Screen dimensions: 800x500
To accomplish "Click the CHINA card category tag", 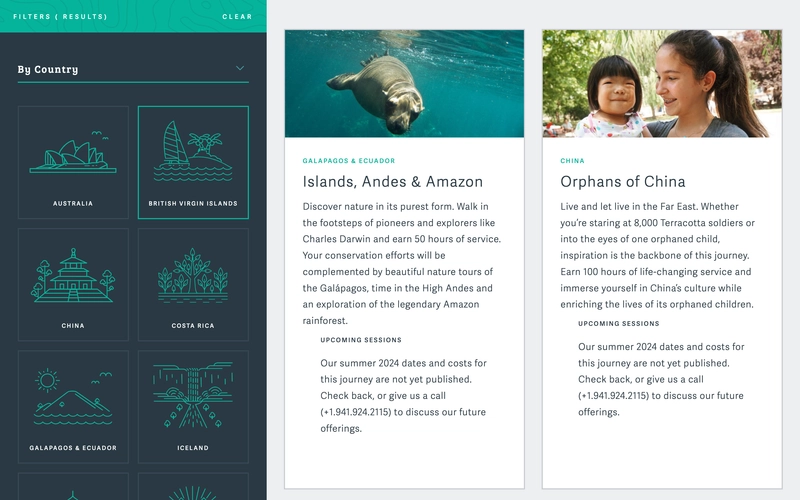I will tap(572, 161).
